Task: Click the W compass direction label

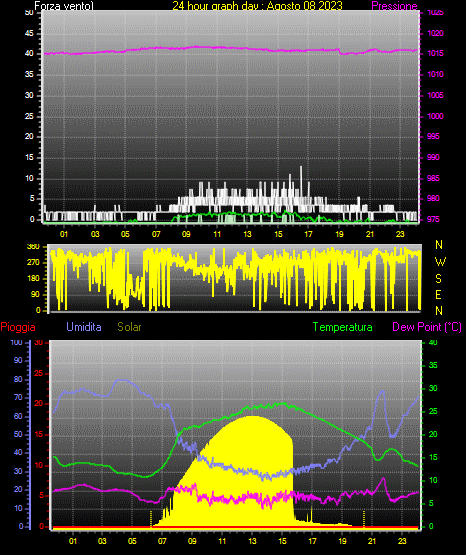Action: [440, 262]
